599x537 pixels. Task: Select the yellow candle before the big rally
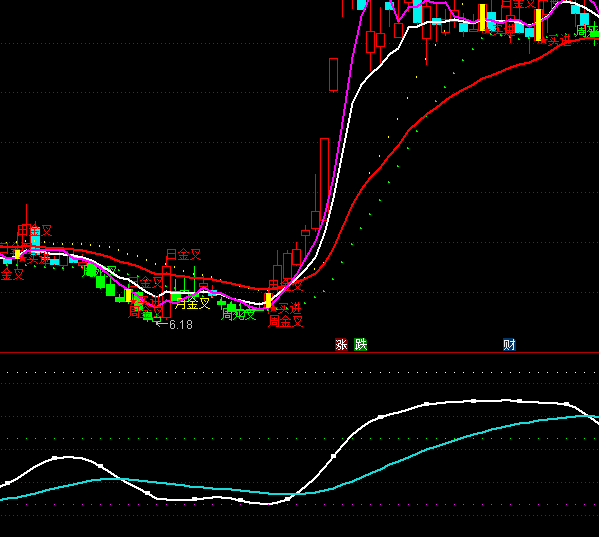click(x=269, y=300)
